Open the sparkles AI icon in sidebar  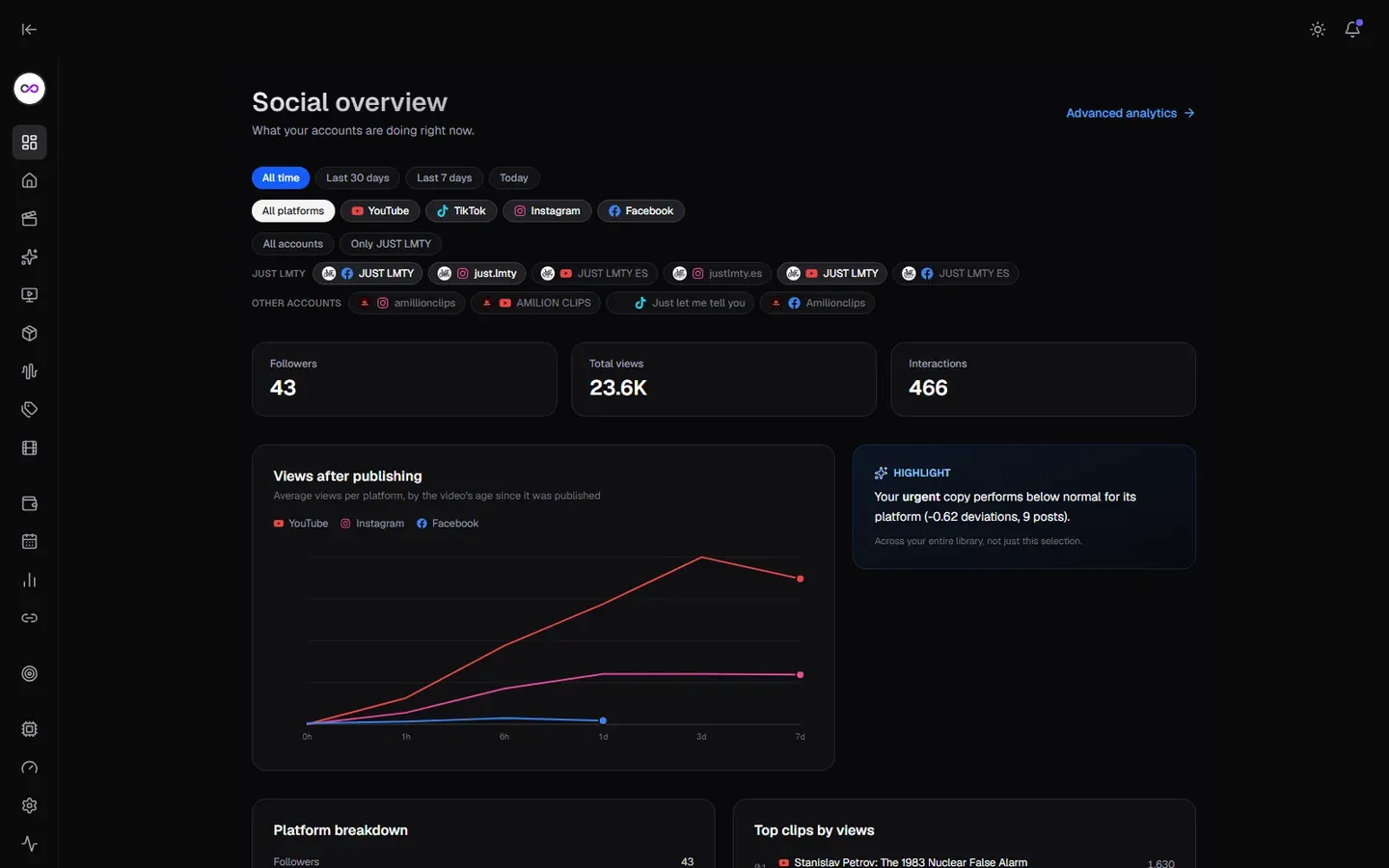(30, 258)
